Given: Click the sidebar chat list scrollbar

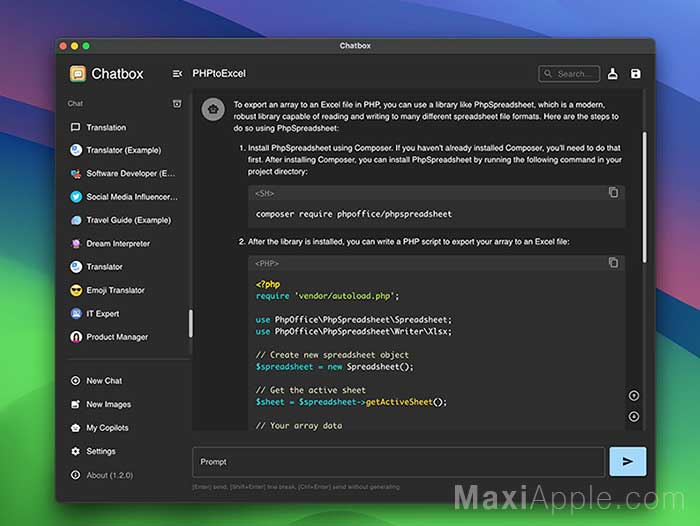Looking at the screenshot, I should point(191,323).
